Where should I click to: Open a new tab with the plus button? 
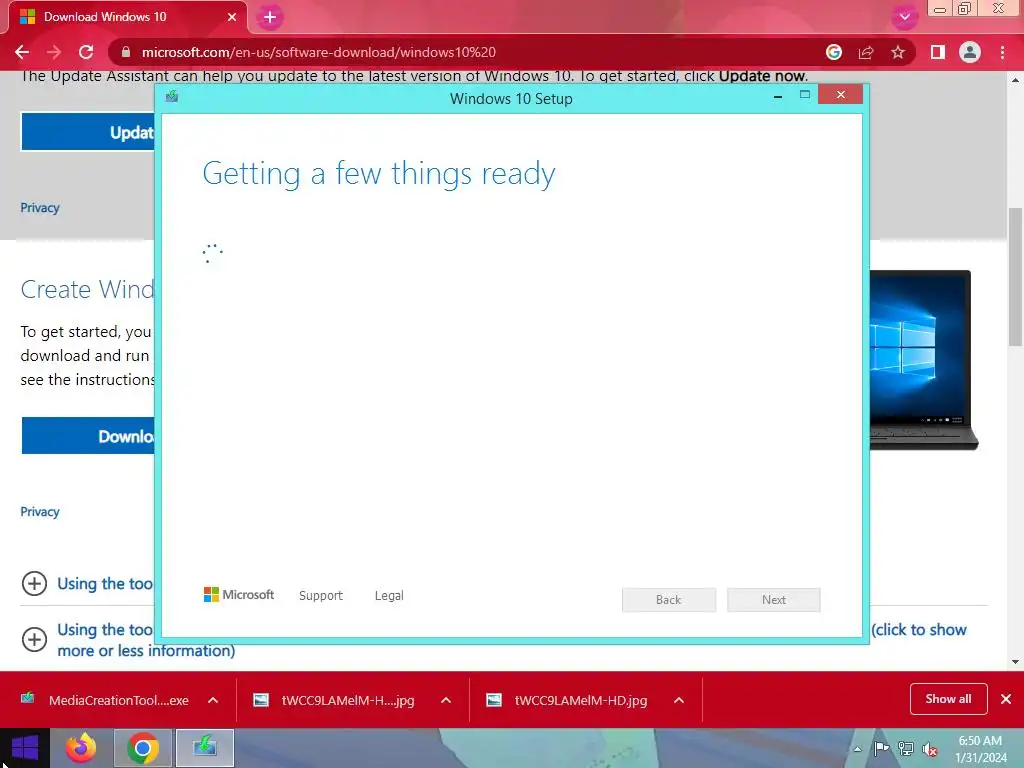(x=270, y=18)
